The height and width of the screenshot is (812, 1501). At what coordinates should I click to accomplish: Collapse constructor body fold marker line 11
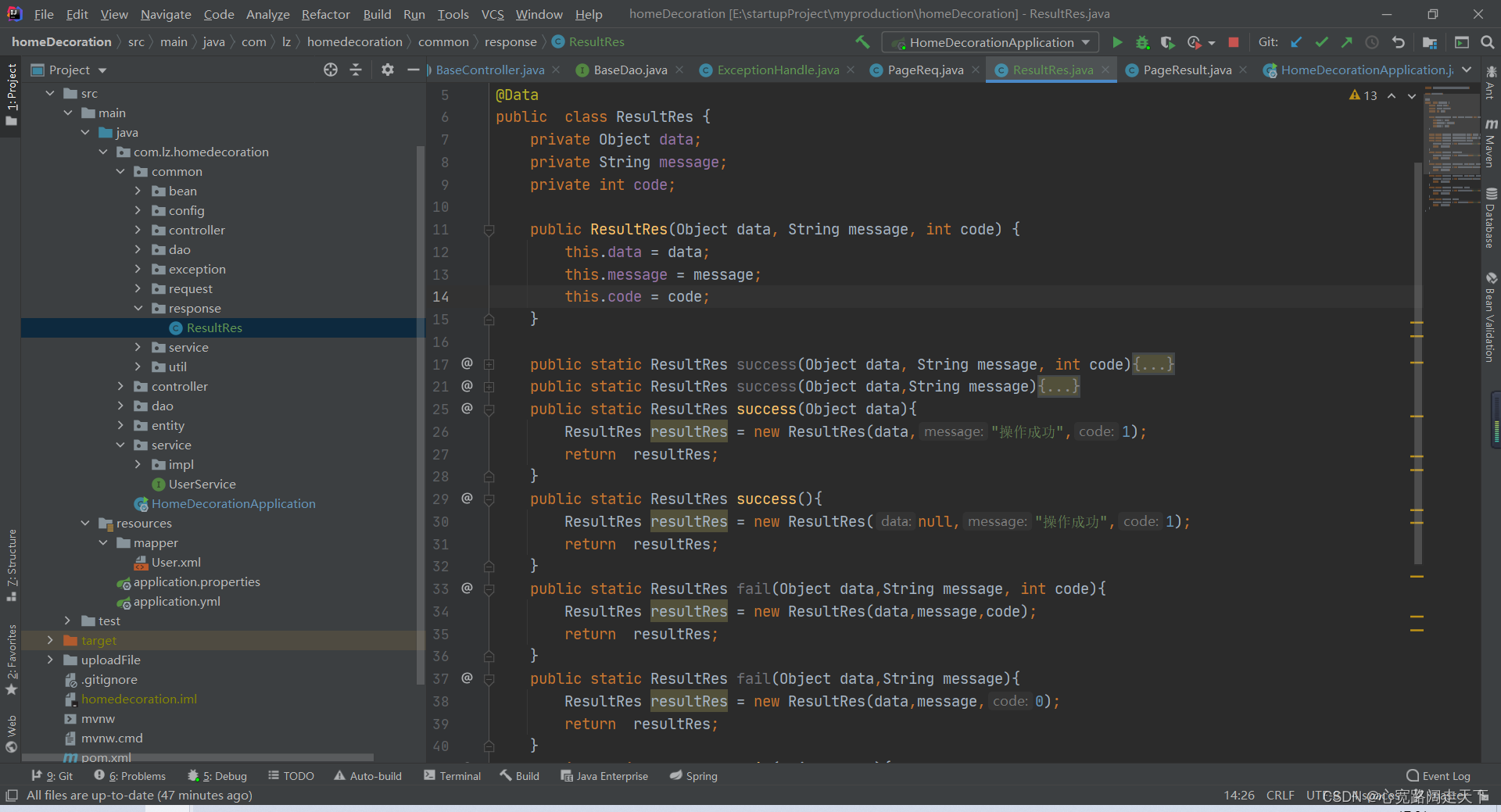(x=489, y=230)
